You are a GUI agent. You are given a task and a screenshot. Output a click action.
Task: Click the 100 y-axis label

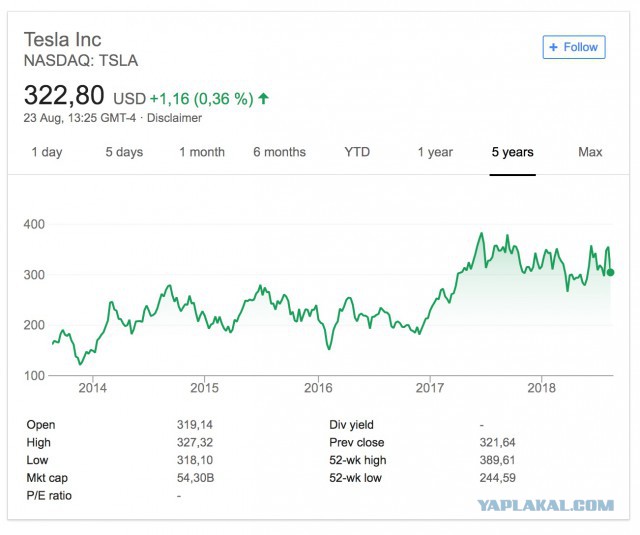click(x=34, y=376)
